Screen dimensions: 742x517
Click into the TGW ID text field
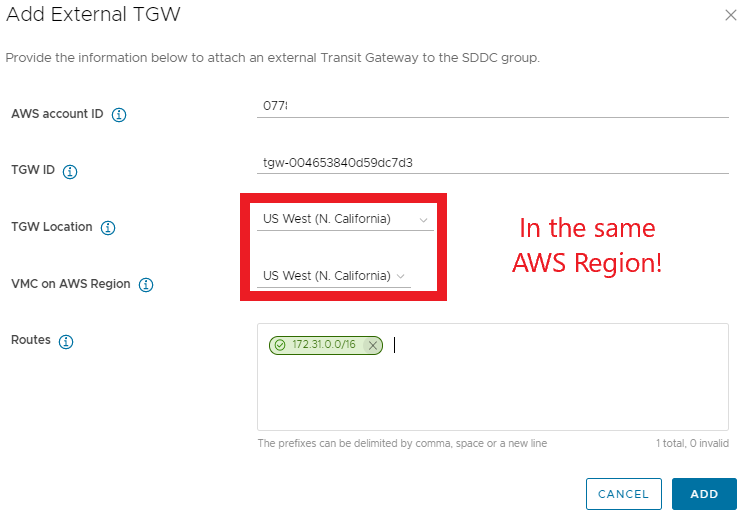coord(492,162)
